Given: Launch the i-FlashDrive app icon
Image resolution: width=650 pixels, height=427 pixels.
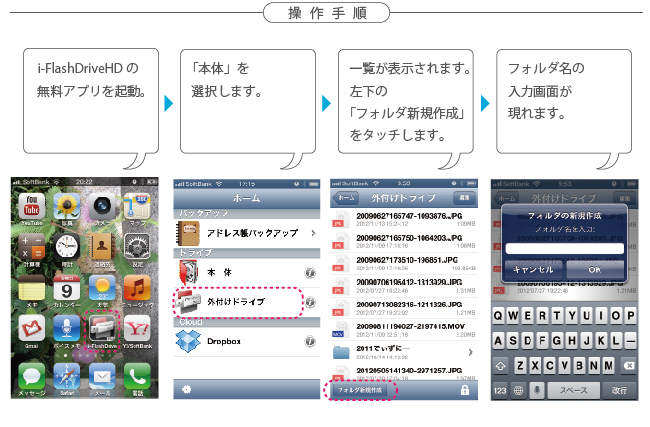Looking at the screenshot, I should click(x=102, y=328).
